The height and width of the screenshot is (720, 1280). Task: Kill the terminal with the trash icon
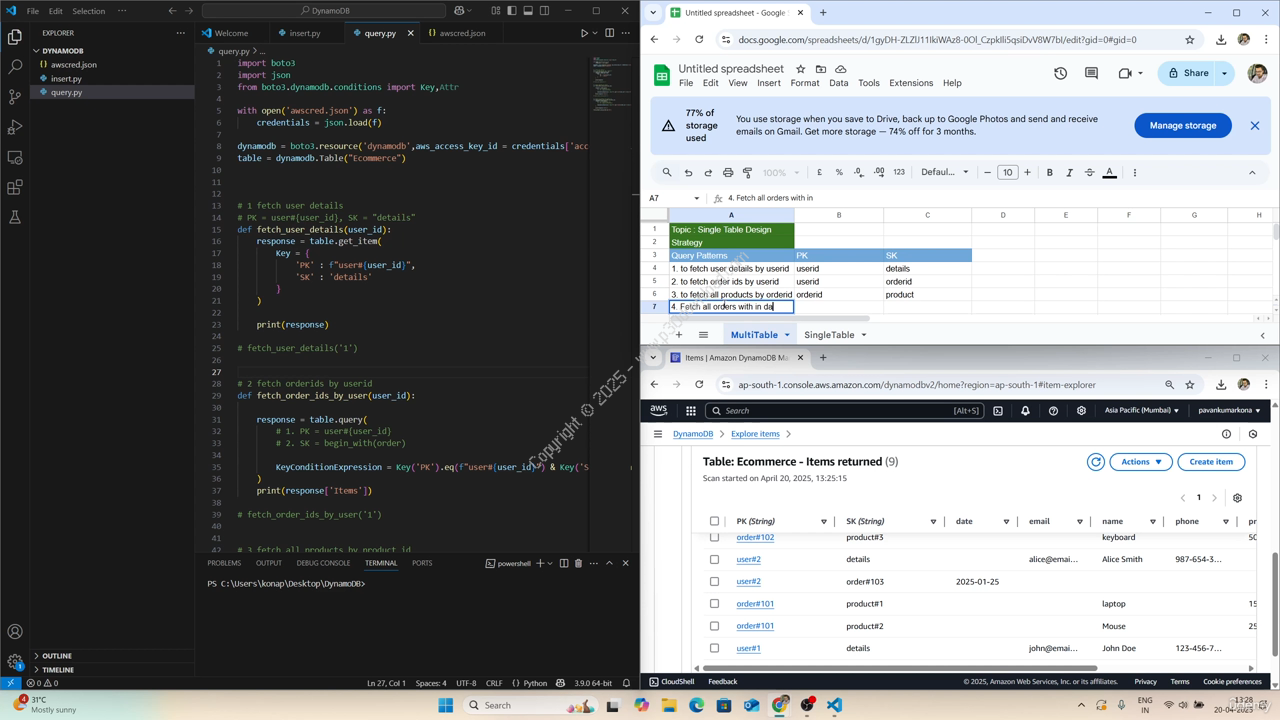578,563
